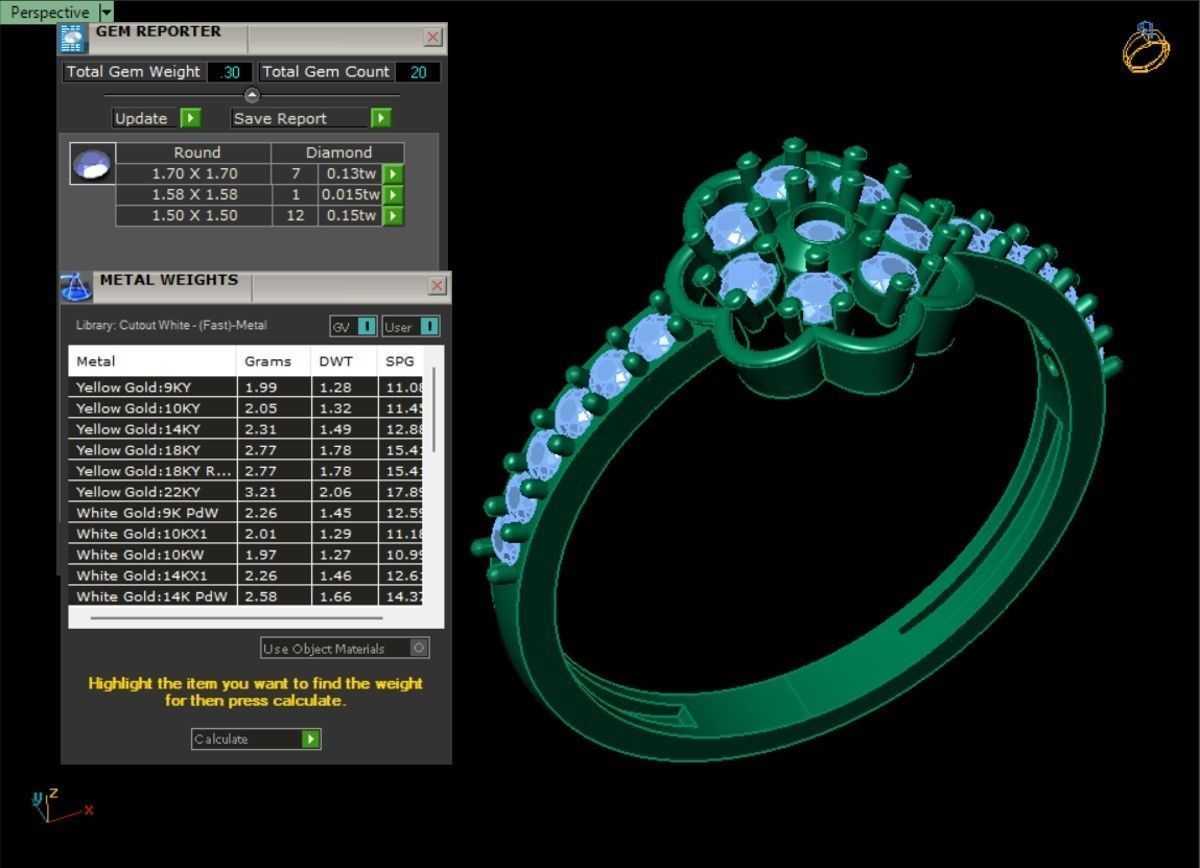
Task: Click the Grams column header
Action: tap(274, 361)
